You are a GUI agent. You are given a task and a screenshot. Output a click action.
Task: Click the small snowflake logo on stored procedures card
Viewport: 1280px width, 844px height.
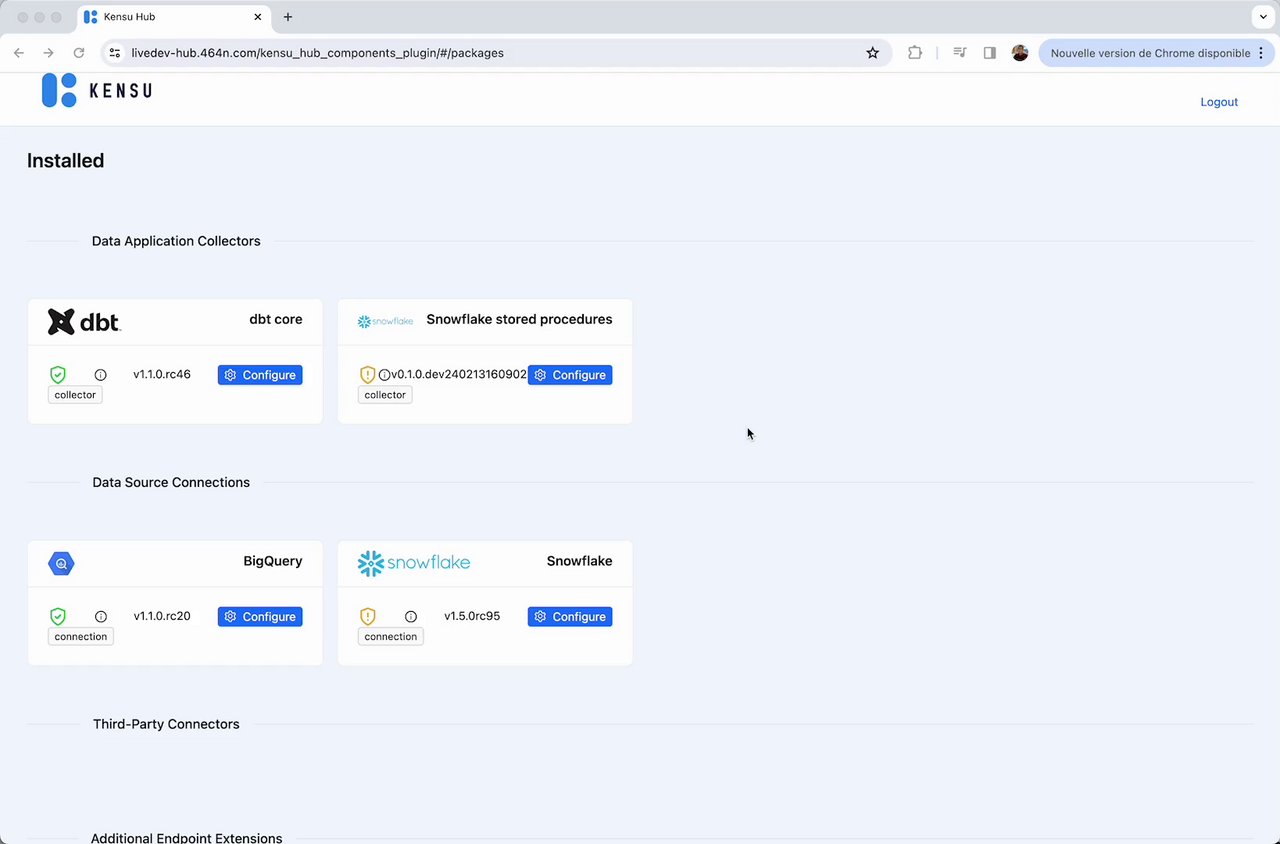386,321
